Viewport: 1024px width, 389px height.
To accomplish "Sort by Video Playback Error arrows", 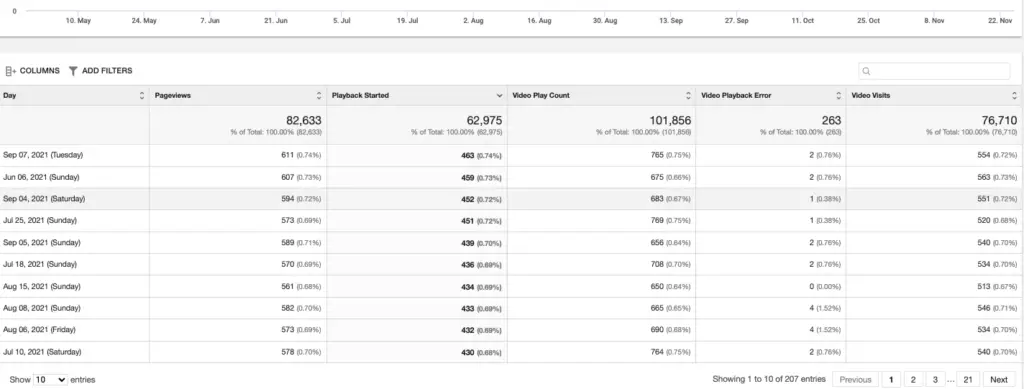I will click(x=839, y=95).
